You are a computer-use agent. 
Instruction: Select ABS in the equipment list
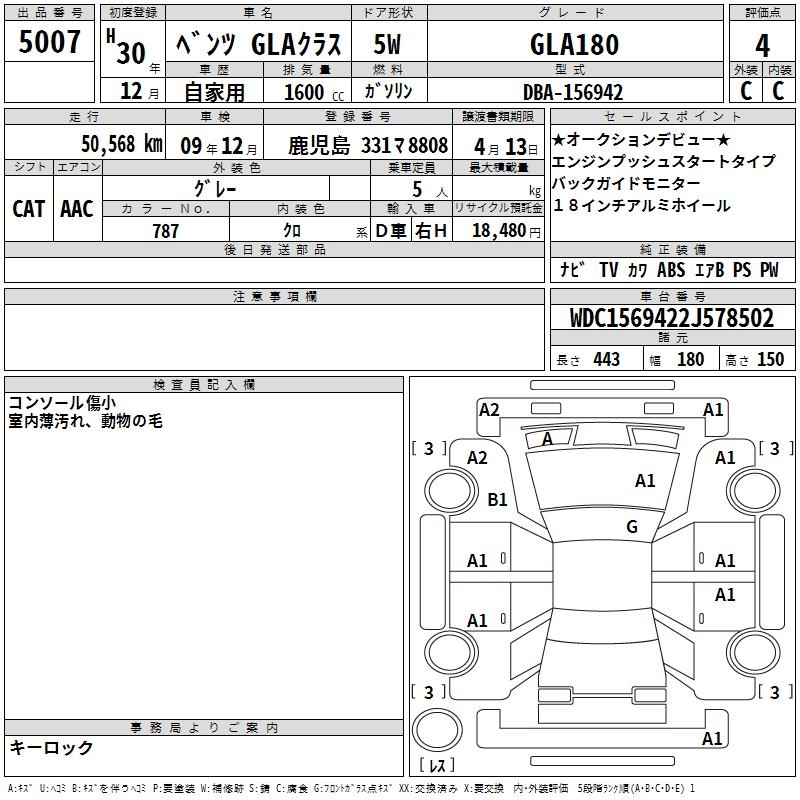[672, 269]
